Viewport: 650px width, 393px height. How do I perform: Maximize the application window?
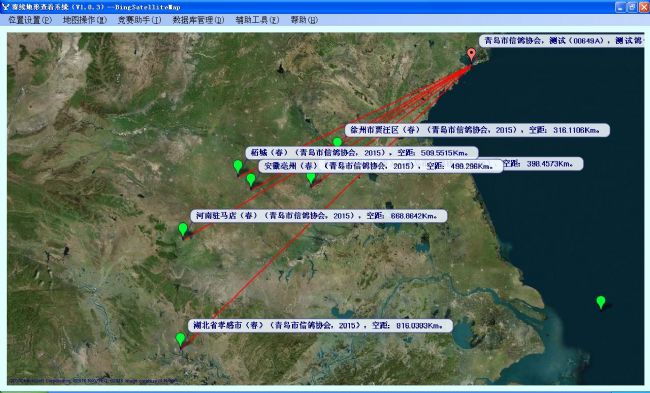pyautogui.click(x=632, y=7)
